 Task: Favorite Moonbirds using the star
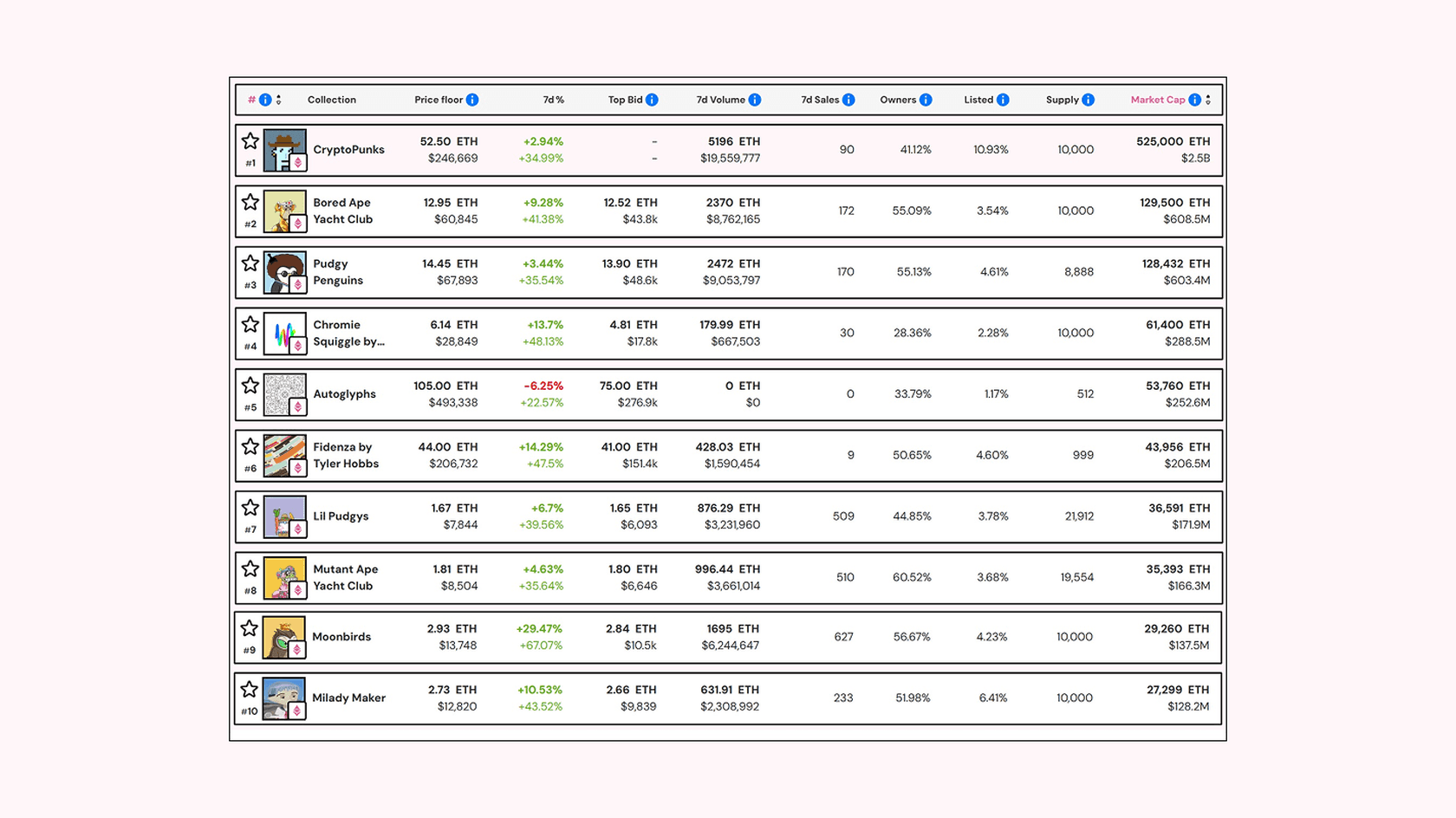point(250,627)
